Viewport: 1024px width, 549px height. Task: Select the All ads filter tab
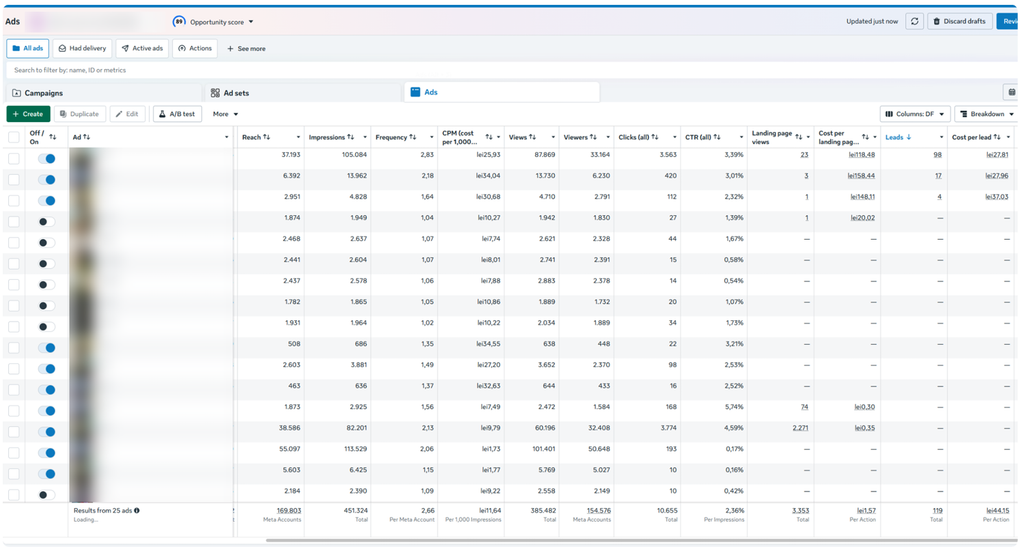[28, 48]
